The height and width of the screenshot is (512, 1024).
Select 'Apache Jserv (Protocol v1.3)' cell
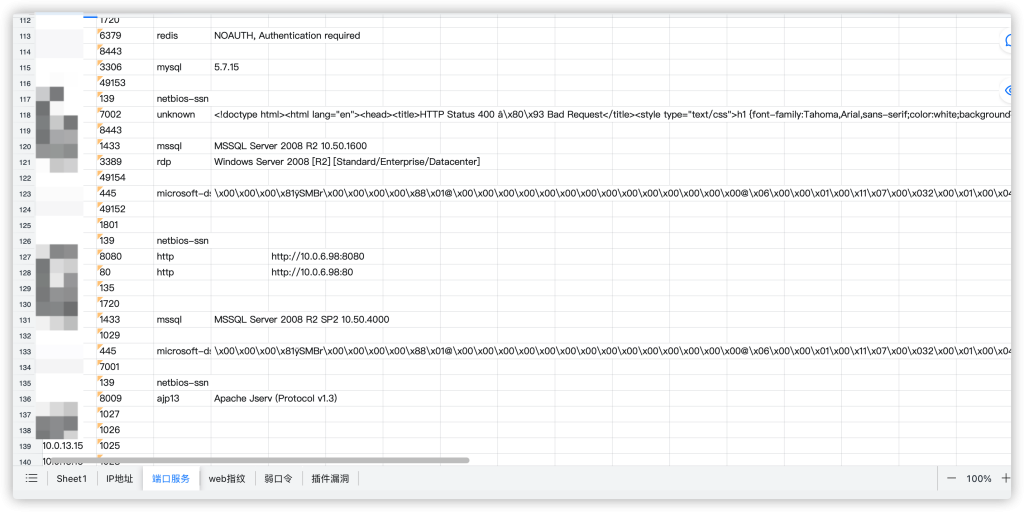pyautogui.click(x=275, y=398)
